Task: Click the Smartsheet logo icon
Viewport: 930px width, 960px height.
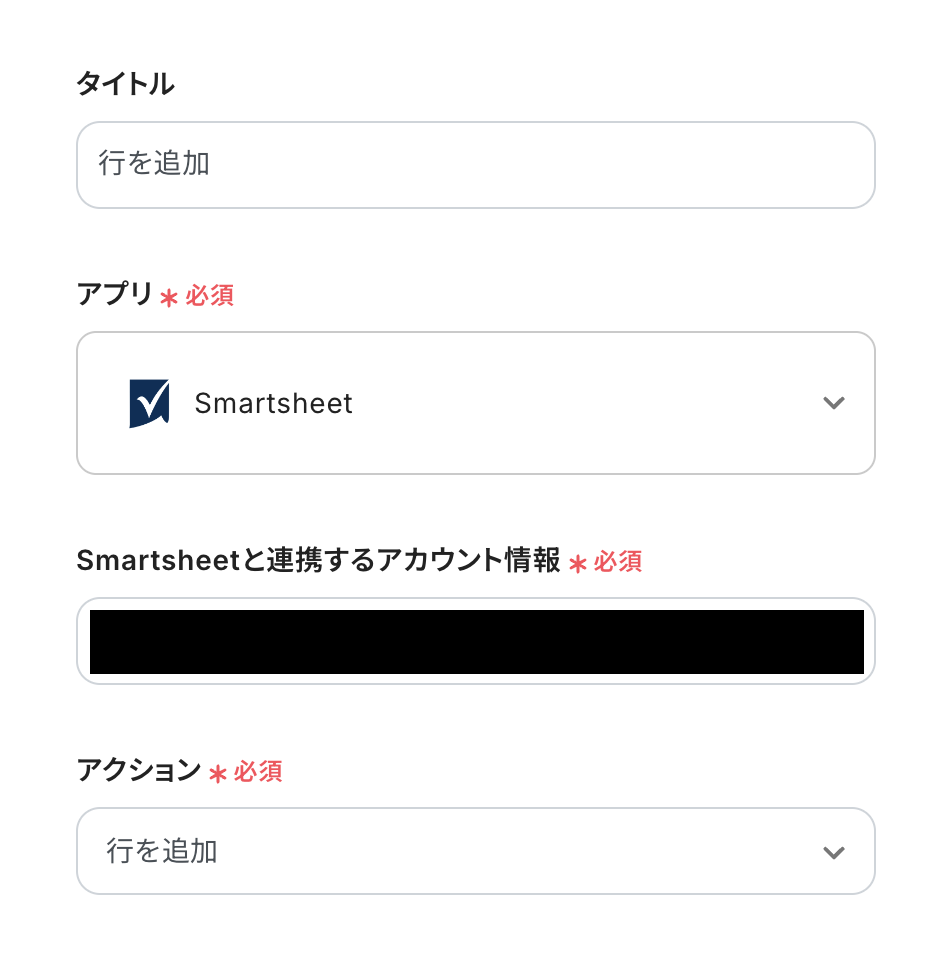Action: pos(149,404)
